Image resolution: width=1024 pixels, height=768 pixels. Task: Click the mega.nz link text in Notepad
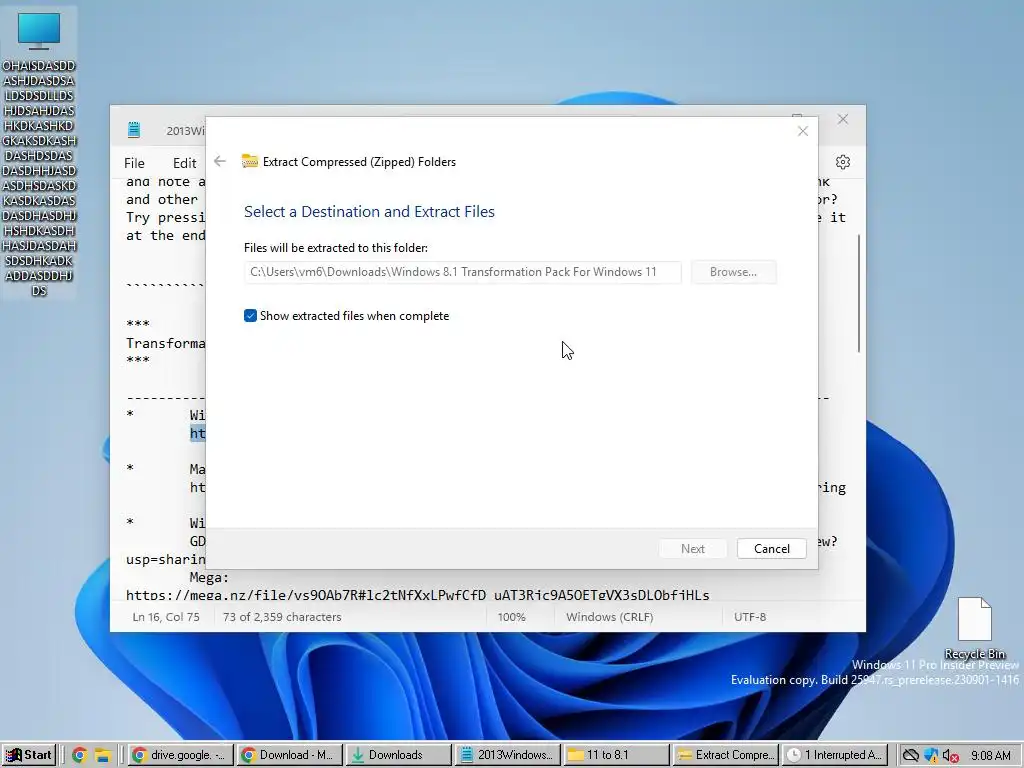click(x=417, y=595)
